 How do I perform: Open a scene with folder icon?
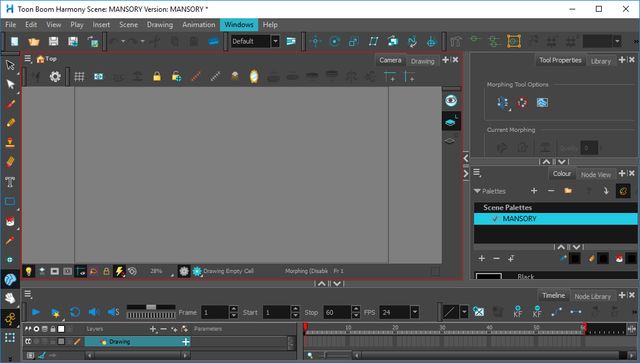34,41
